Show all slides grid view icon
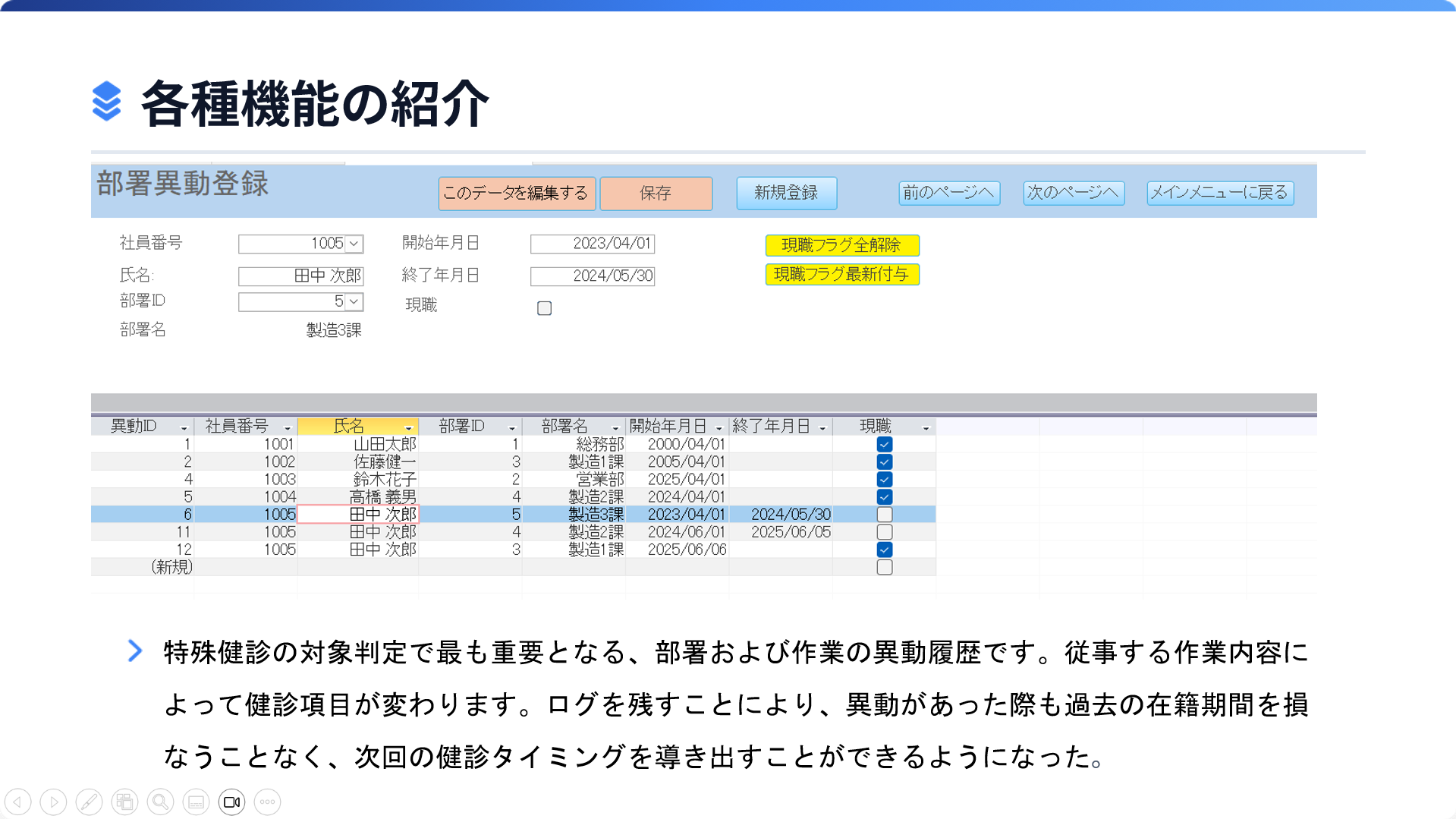This screenshot has width=1456, height=819. (124, 802)
